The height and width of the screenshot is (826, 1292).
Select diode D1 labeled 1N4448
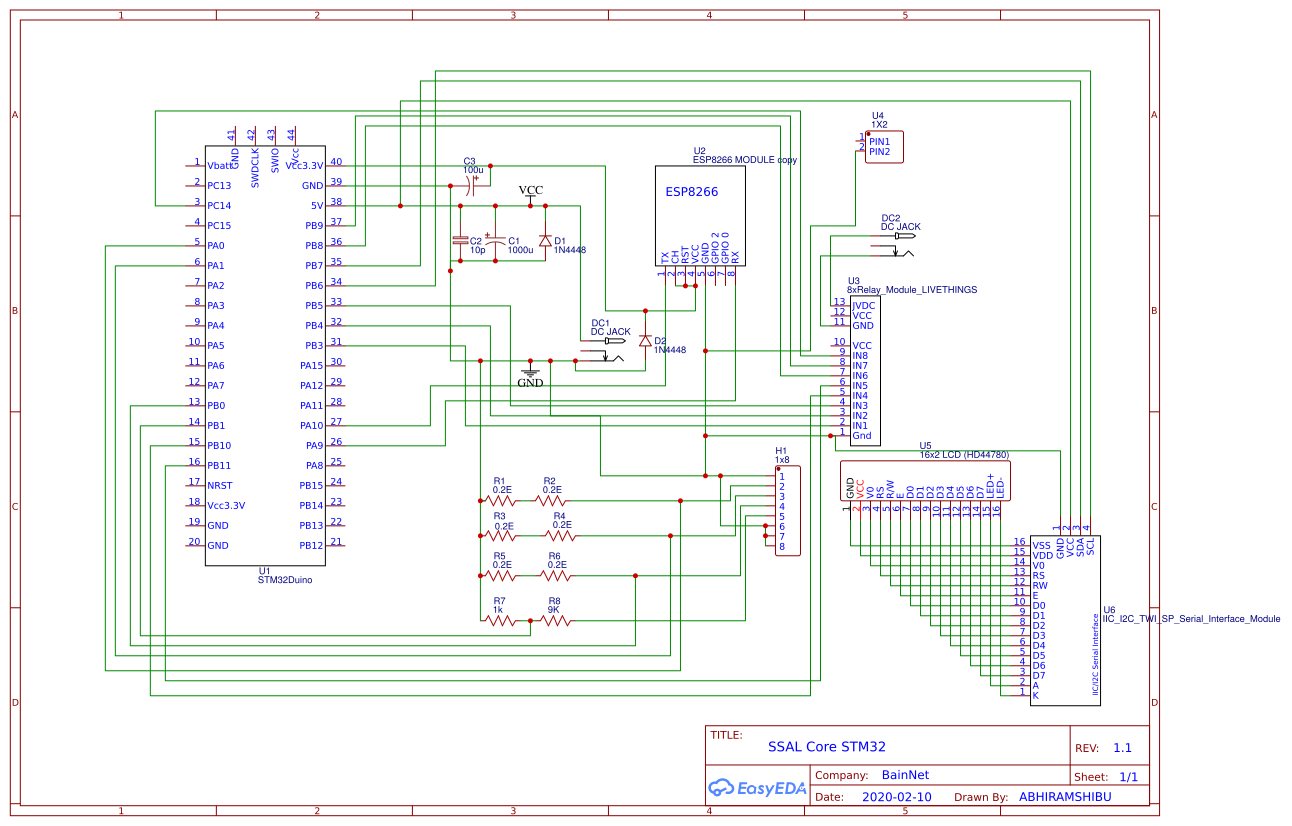click(544, 240)
